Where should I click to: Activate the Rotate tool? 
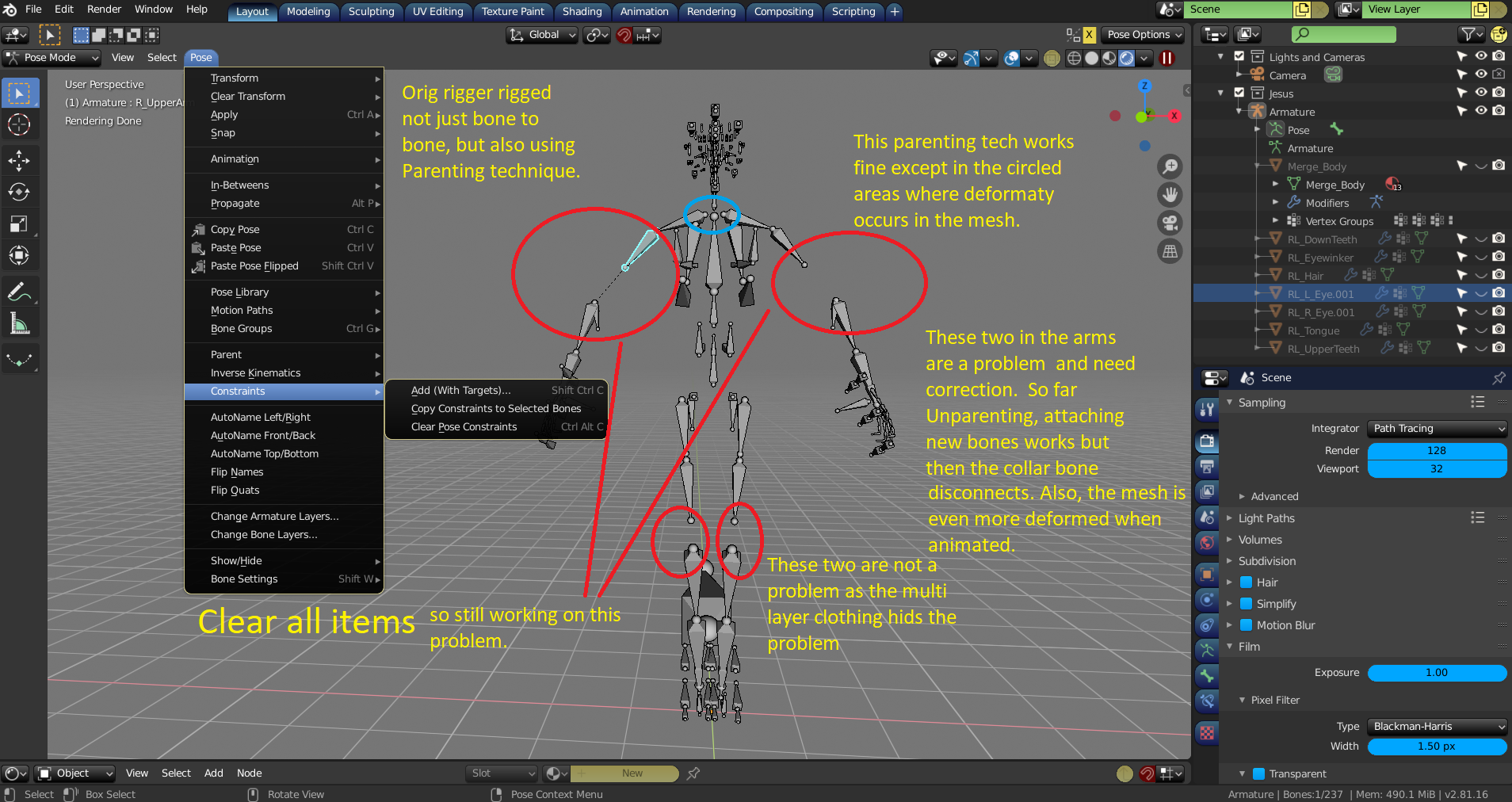pyautogui.click(x=21, y=191)
